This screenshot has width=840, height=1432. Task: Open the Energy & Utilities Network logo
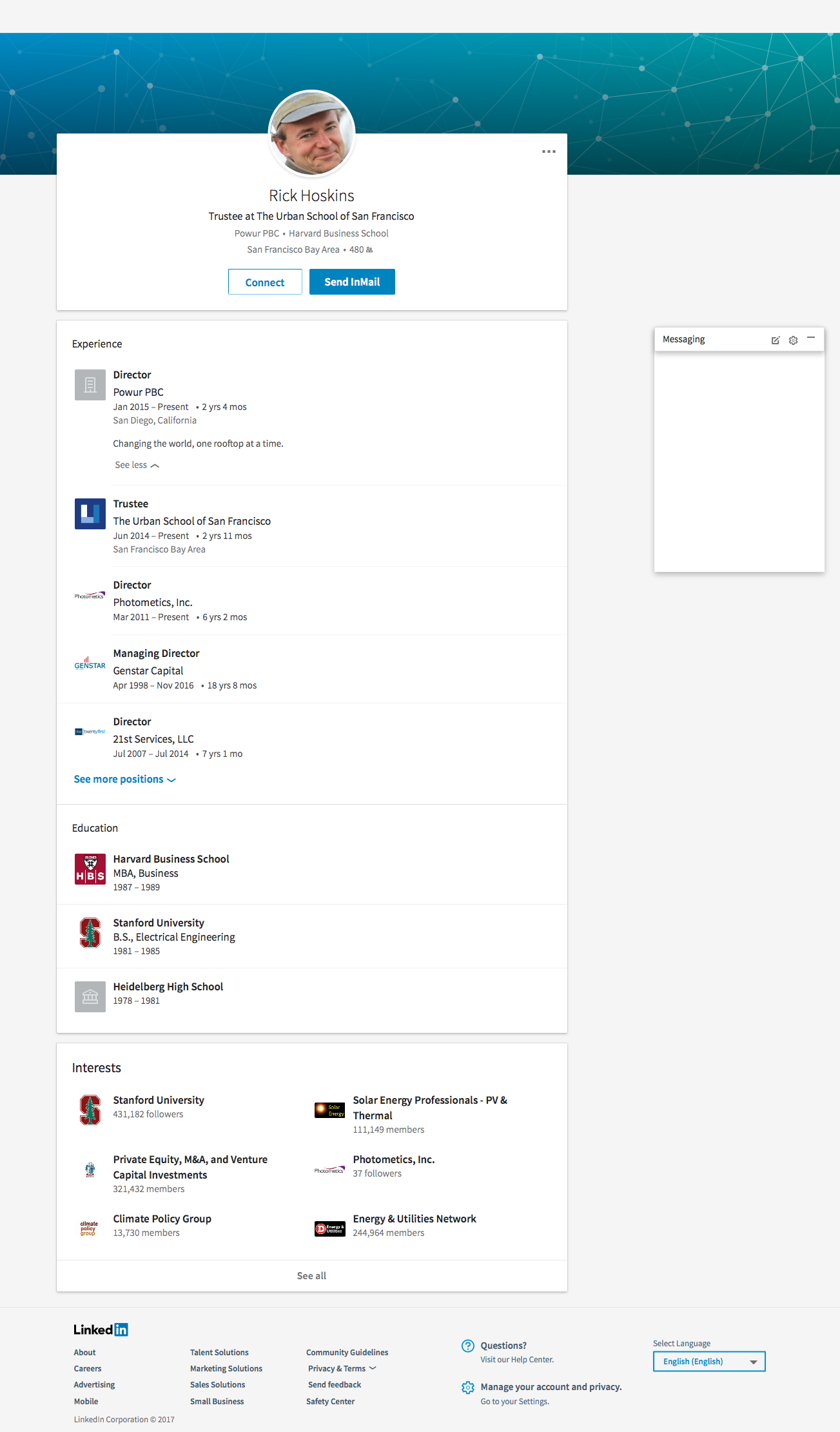329,1229
